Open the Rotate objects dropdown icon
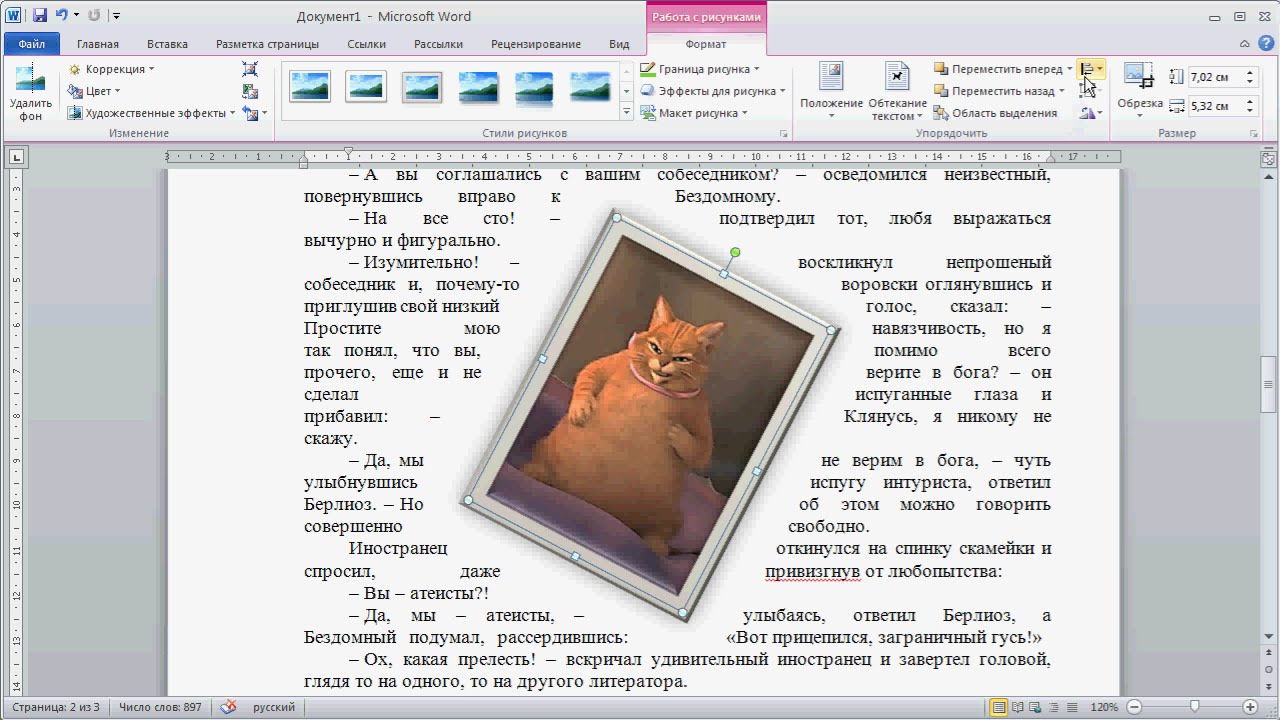This screenshot has width=1280, height=720. (x=1091, y=113)
